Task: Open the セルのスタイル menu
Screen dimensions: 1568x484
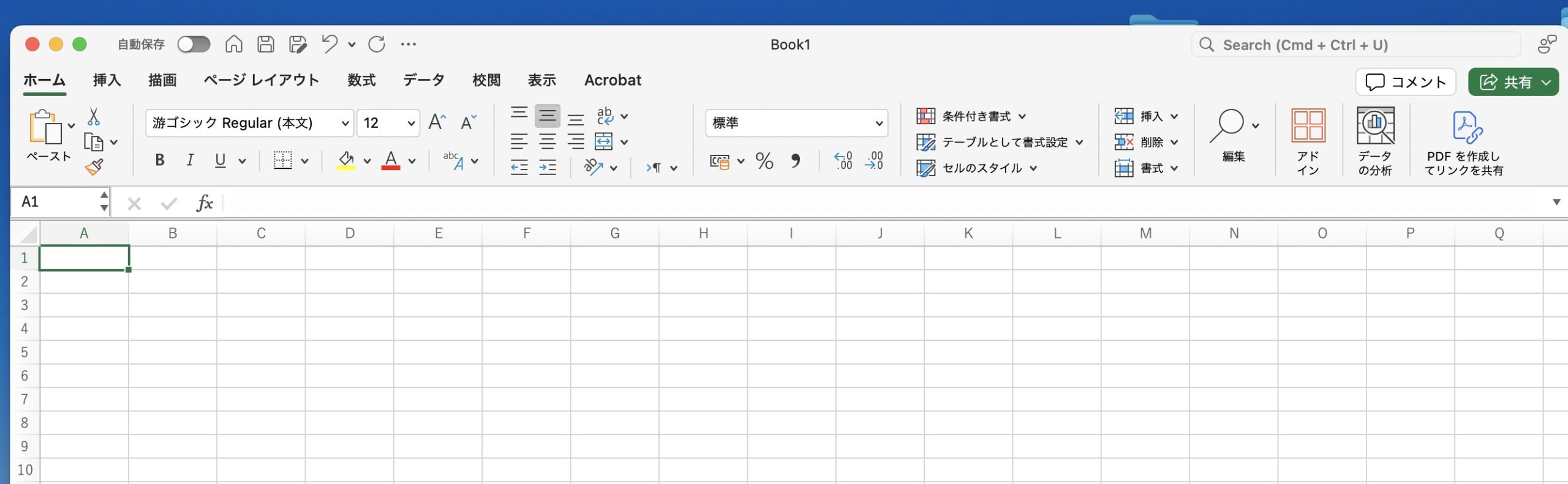Action: pos(976,168)
